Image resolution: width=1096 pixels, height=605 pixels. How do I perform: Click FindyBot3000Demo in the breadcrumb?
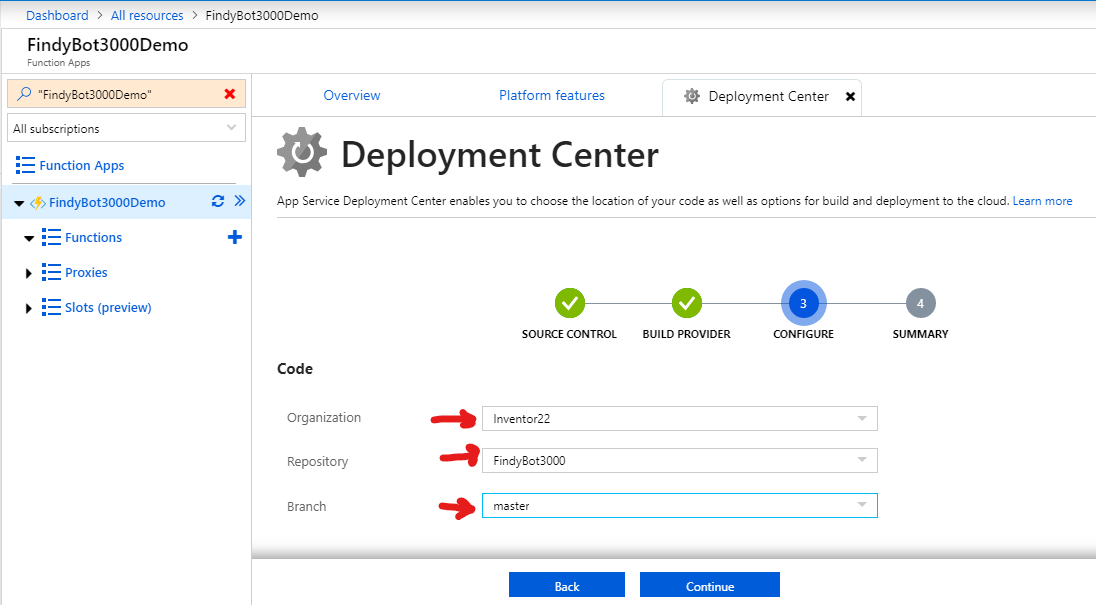pos(262,15)
